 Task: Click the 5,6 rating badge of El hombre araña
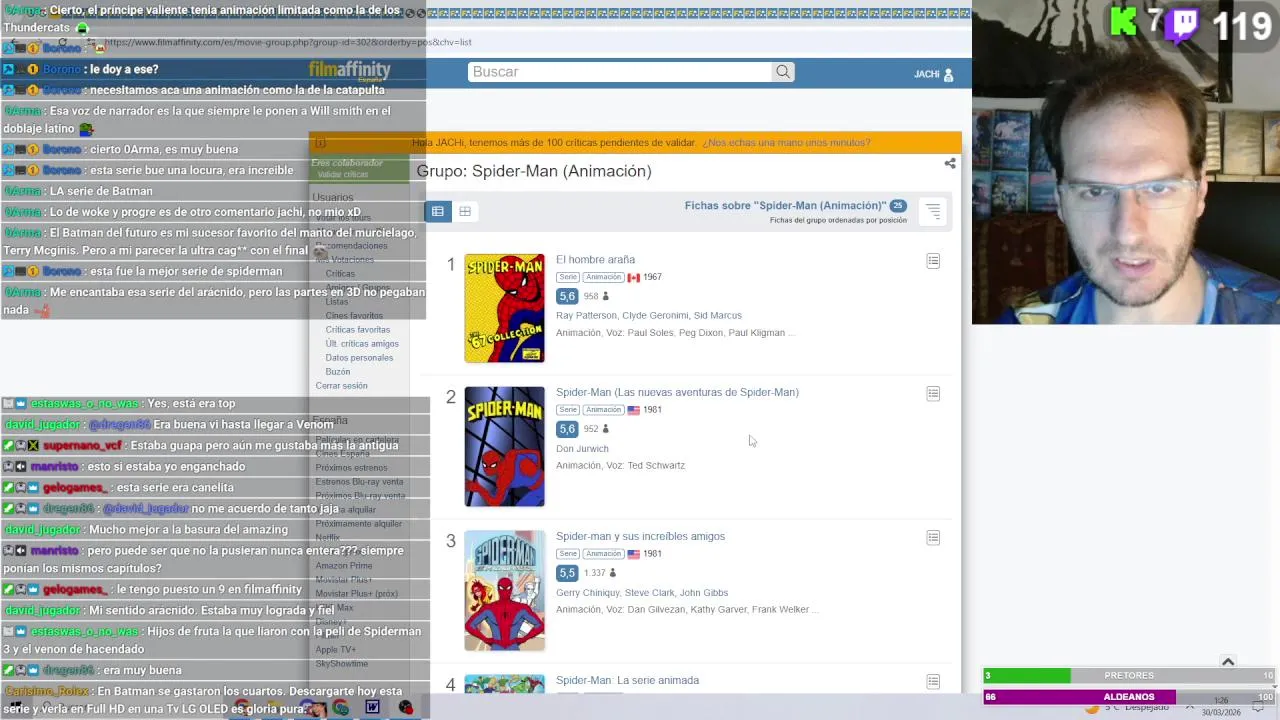point(567,296)
